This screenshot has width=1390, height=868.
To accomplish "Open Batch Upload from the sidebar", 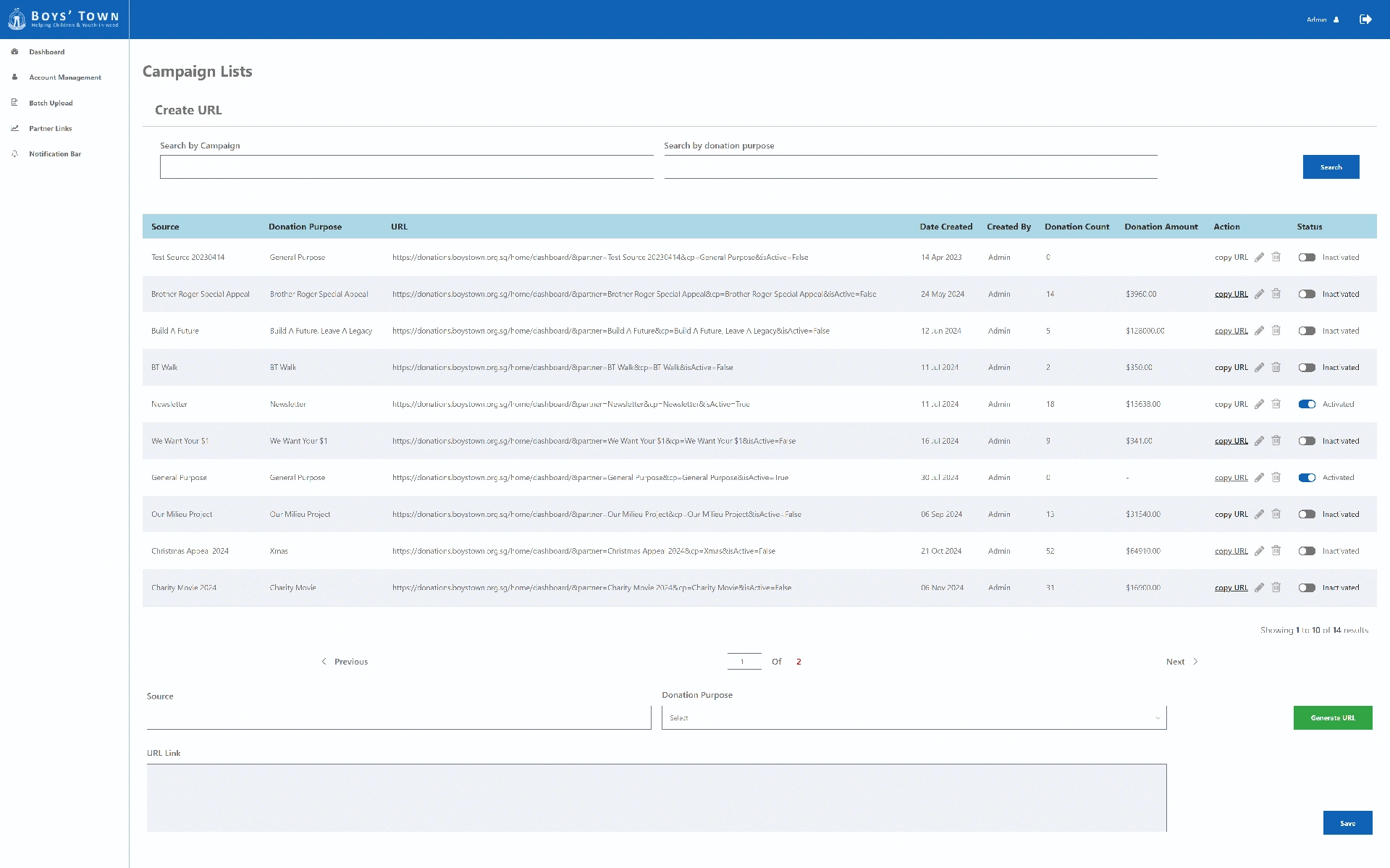I will coord(51,103).
